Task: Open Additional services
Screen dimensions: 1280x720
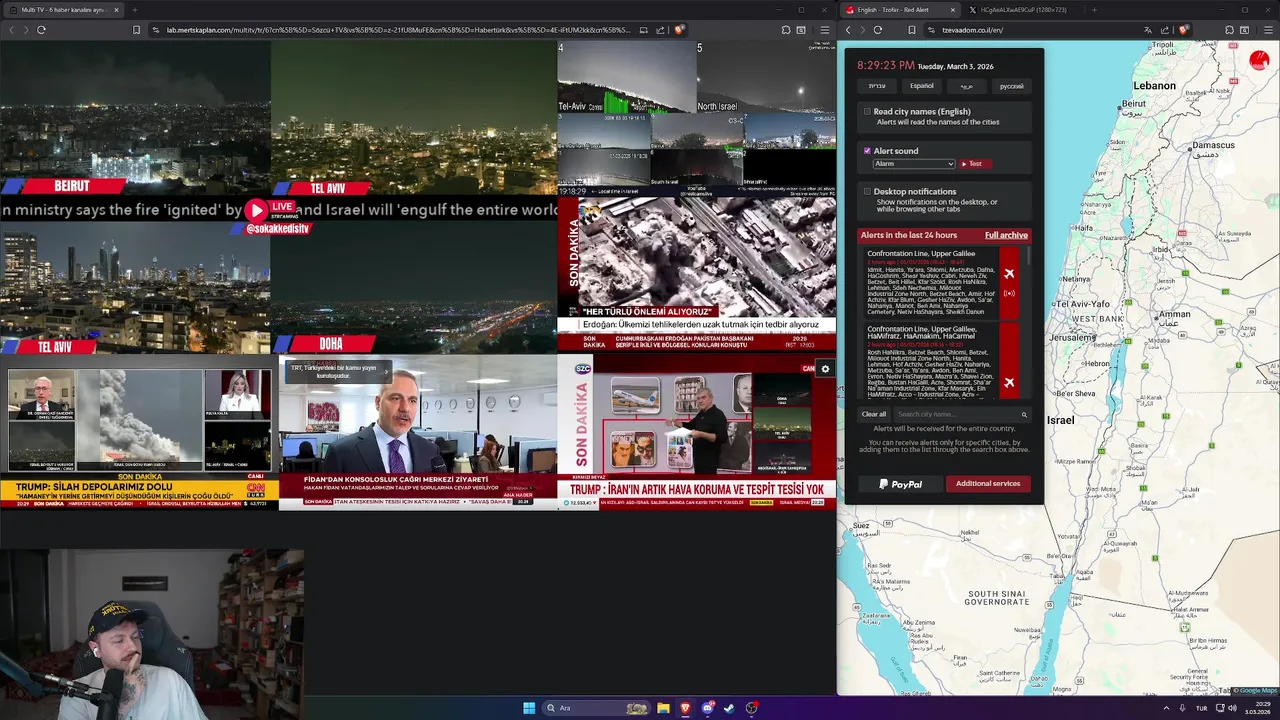Action: pyautogui.click(x=988, y=484)
